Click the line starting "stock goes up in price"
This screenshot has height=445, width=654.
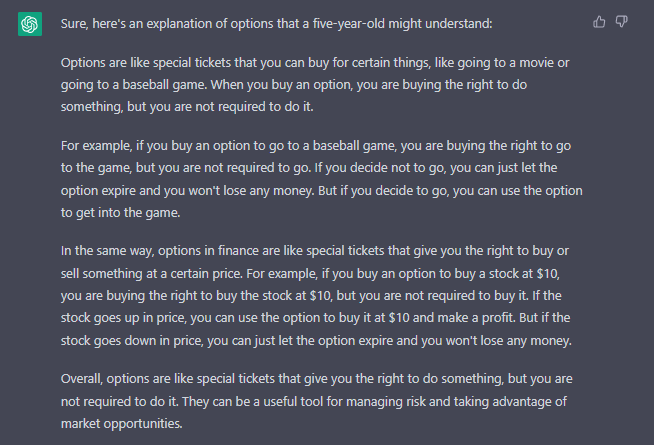pos(315,318)
